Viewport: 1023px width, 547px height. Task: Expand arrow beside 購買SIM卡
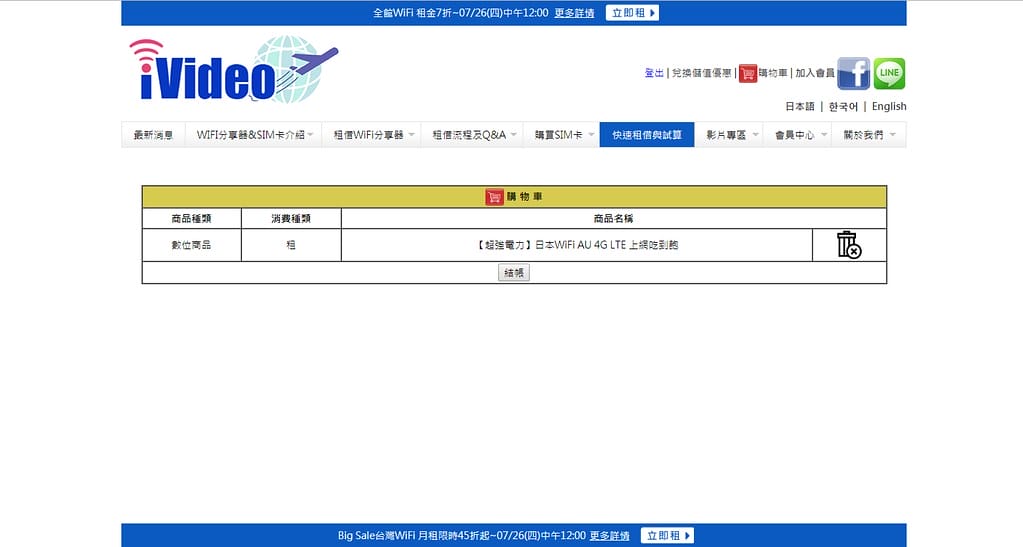click(591, 135)
